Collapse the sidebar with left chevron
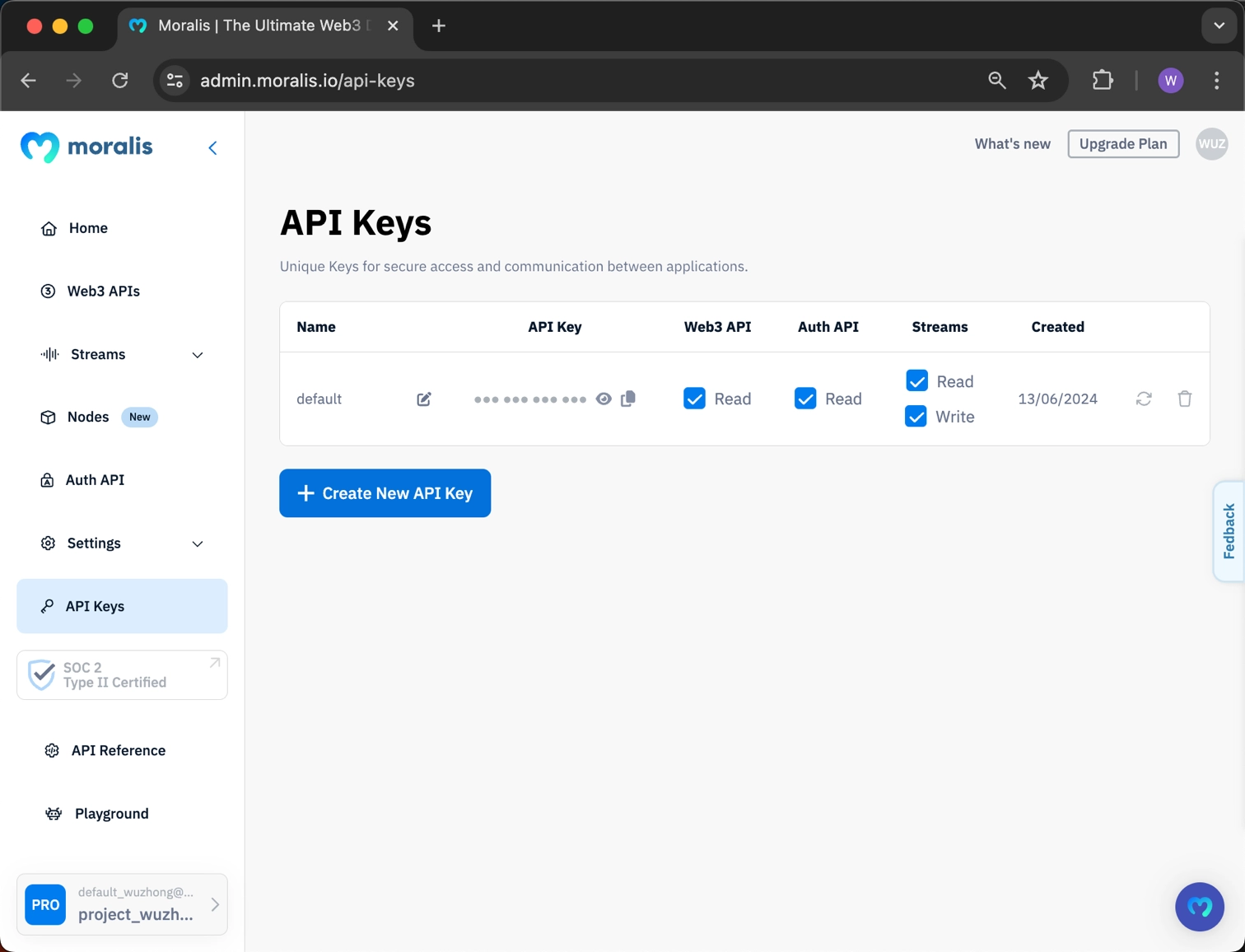 [212, 147]
